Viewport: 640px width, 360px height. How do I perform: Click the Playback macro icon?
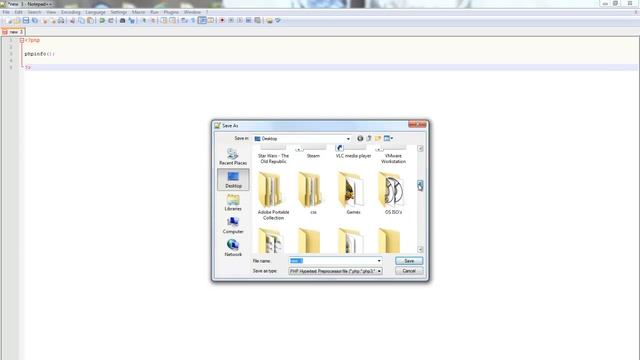240,20
